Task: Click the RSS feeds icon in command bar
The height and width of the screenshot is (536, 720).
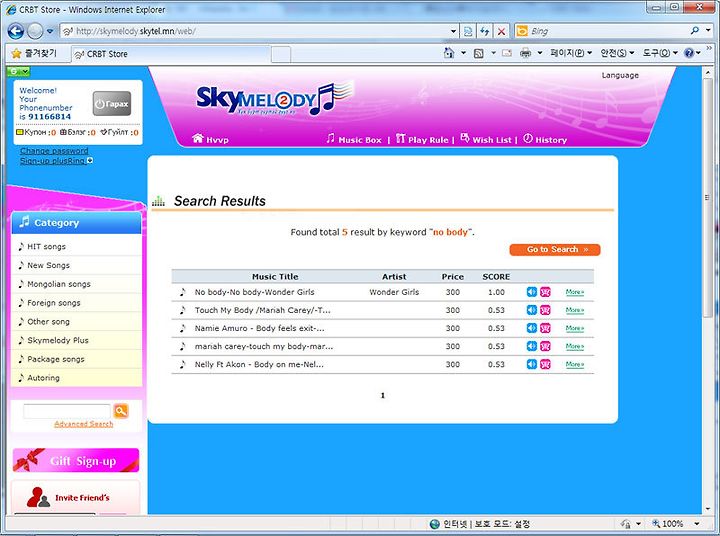Action: point(478,53)
